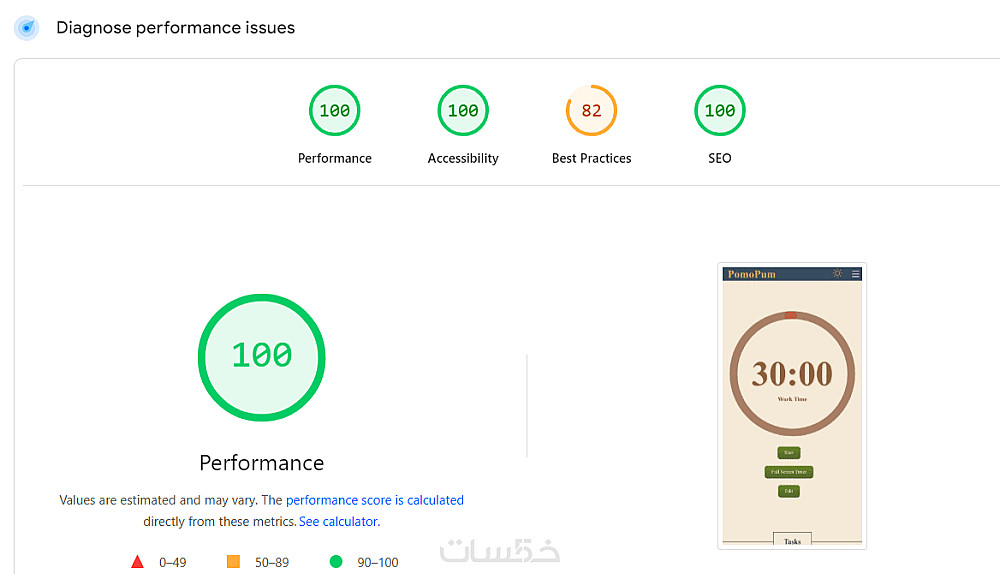This screenshot has height=574, width=1000.
Task: Jump to the Accessibility score gauge
Action: coord(463,110)
